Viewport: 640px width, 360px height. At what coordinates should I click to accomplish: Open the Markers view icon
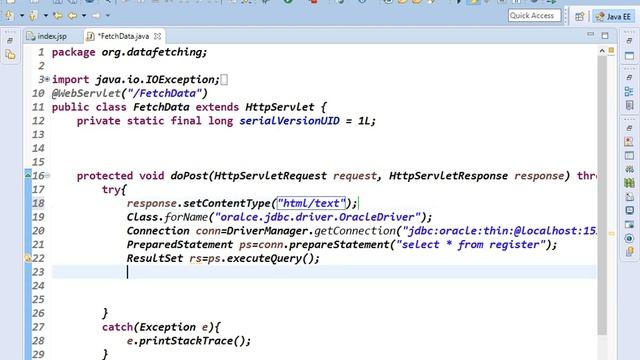coord(629,142)
